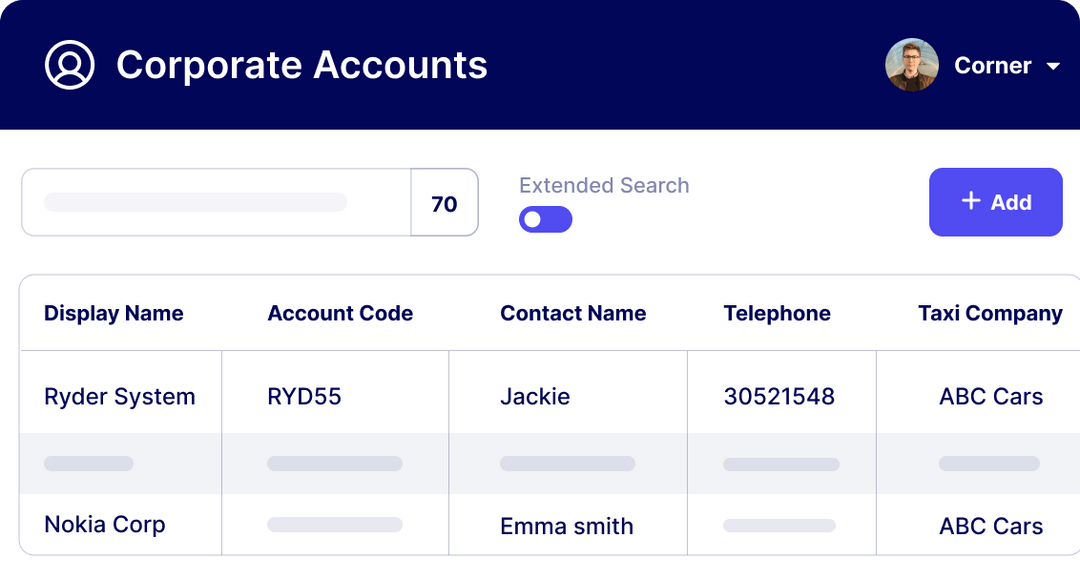Click telephone number 30521548
Viewport: 1080px width, 577px height.
[779, 397]
